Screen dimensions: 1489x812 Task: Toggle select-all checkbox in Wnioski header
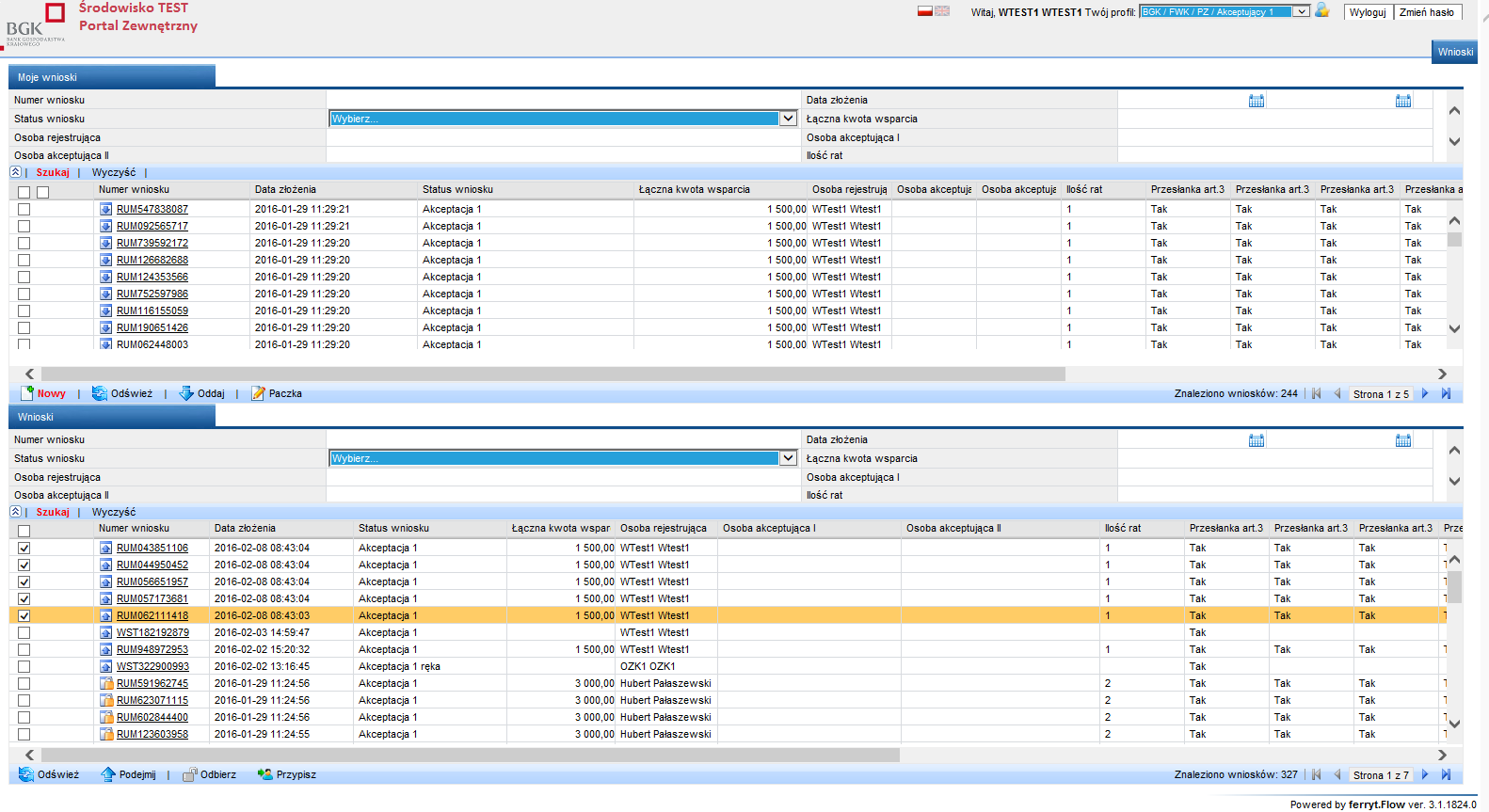[24, 531]
